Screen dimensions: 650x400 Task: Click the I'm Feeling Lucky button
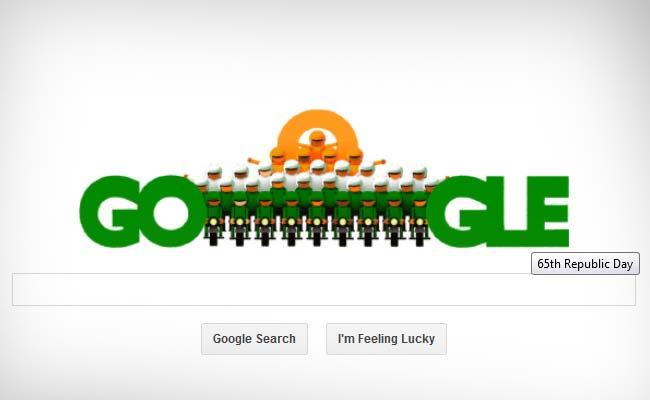coord(386,339)
